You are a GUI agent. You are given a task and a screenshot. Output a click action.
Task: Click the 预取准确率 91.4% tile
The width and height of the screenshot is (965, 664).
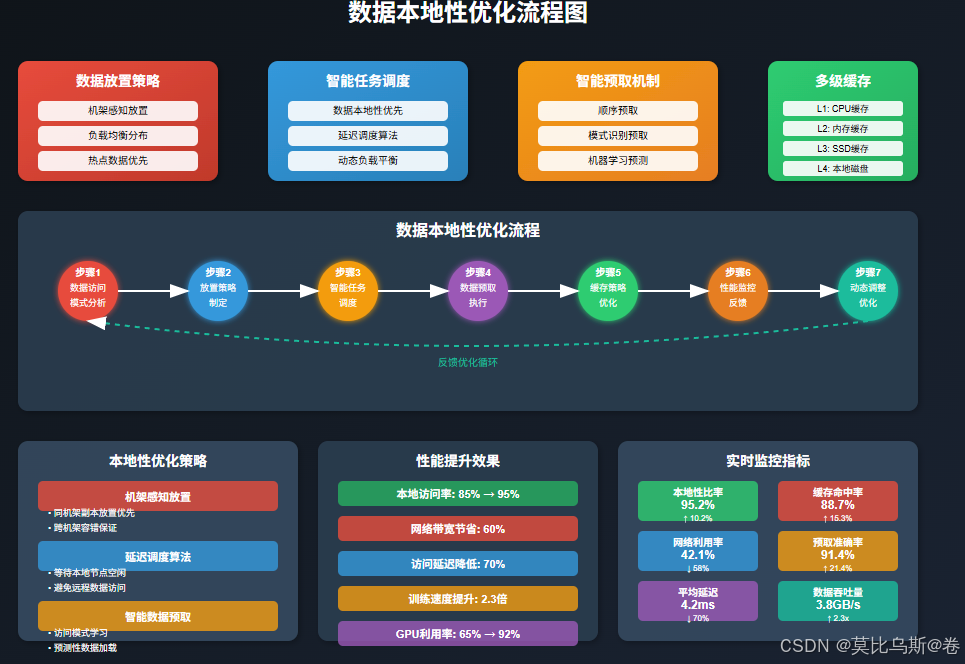click(x=838, y=551)
